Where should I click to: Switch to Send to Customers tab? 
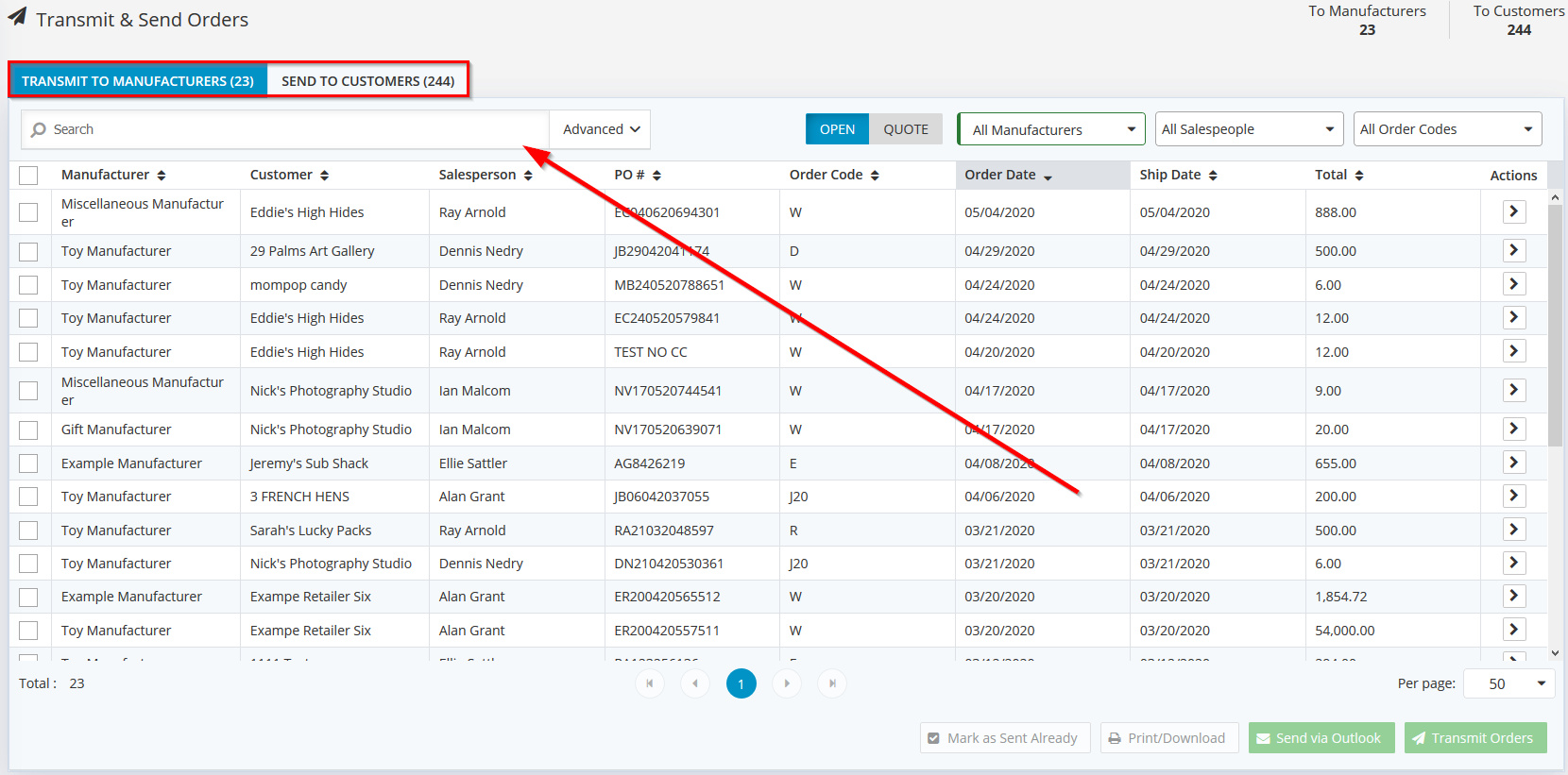pyautogui.click(x=367, y=81)
